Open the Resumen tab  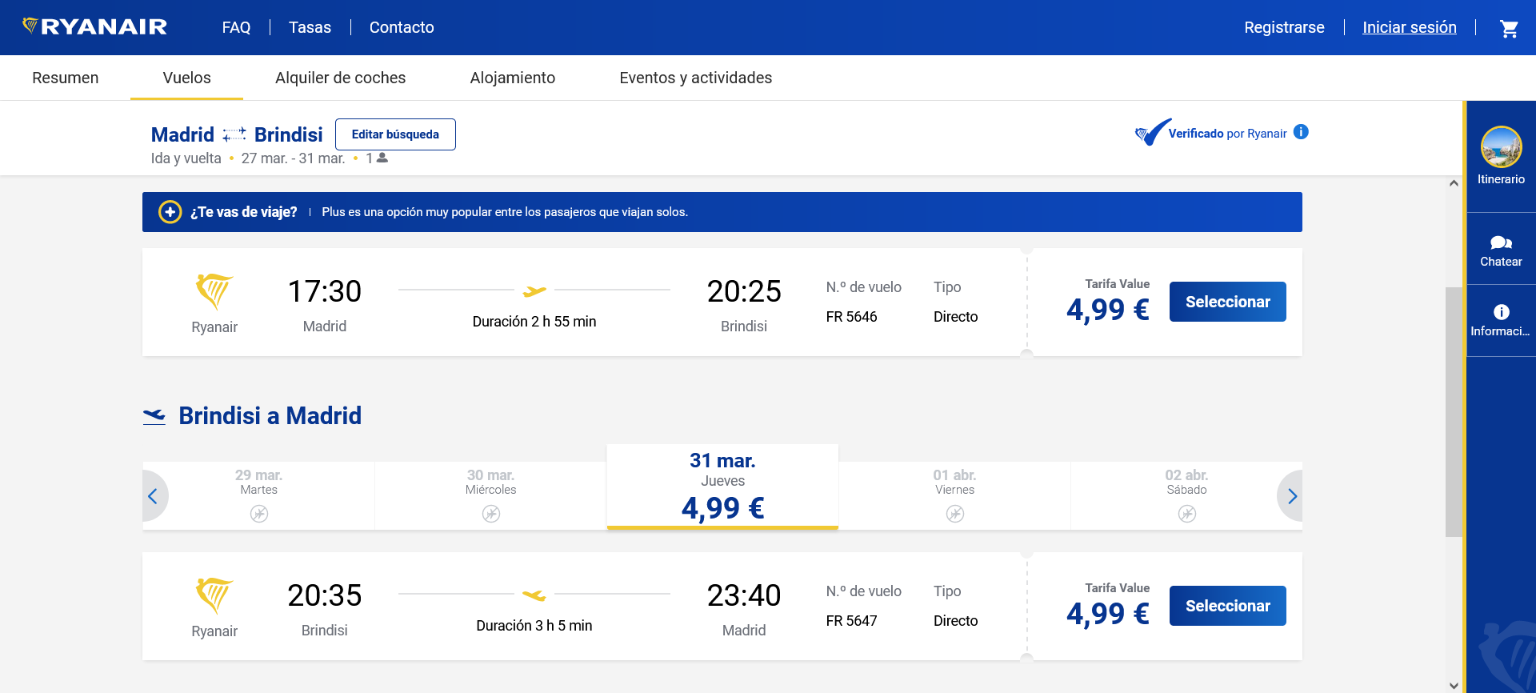(65, 78)
